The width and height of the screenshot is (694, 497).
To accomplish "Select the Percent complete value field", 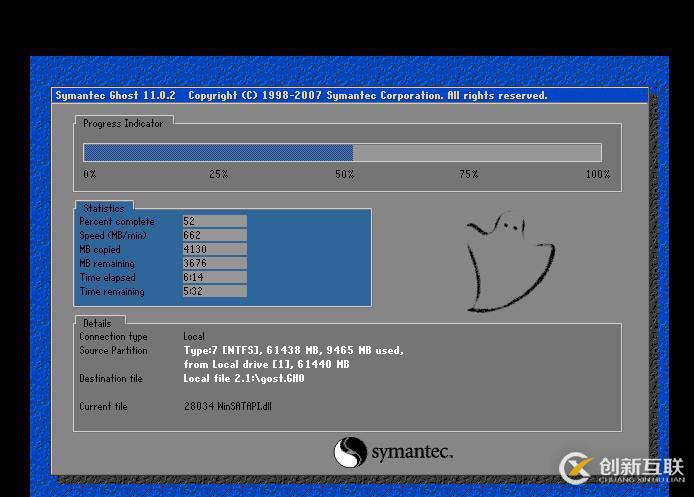I will point(214,221).
